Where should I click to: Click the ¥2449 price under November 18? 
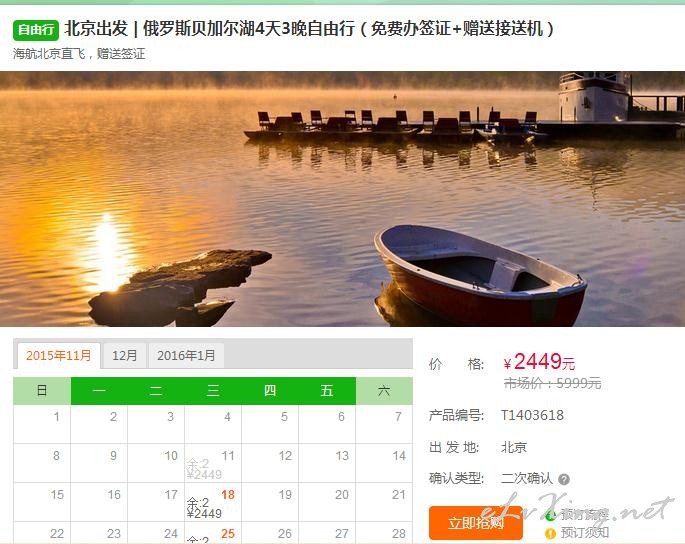tap(204, 513)
